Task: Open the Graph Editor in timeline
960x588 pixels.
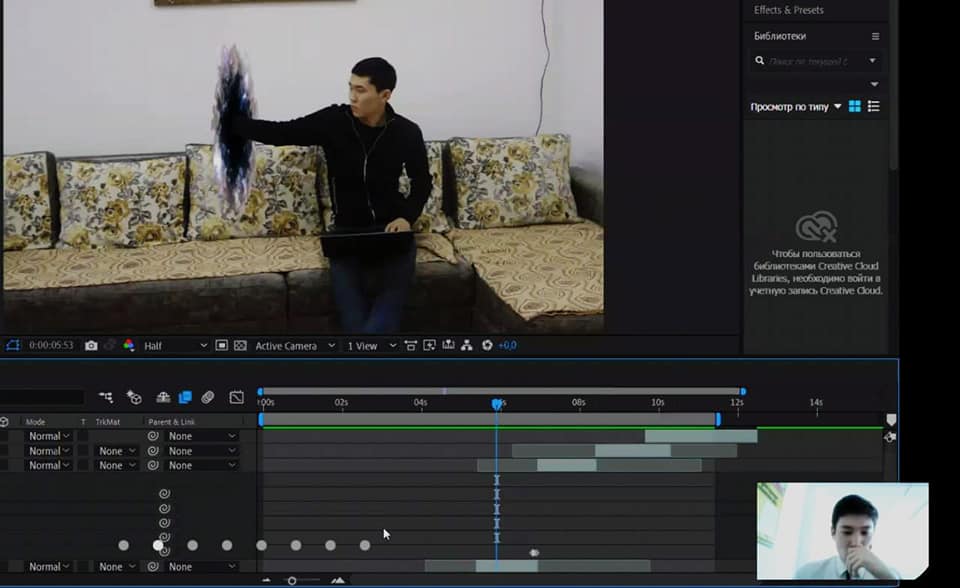Action: [237, 397]
